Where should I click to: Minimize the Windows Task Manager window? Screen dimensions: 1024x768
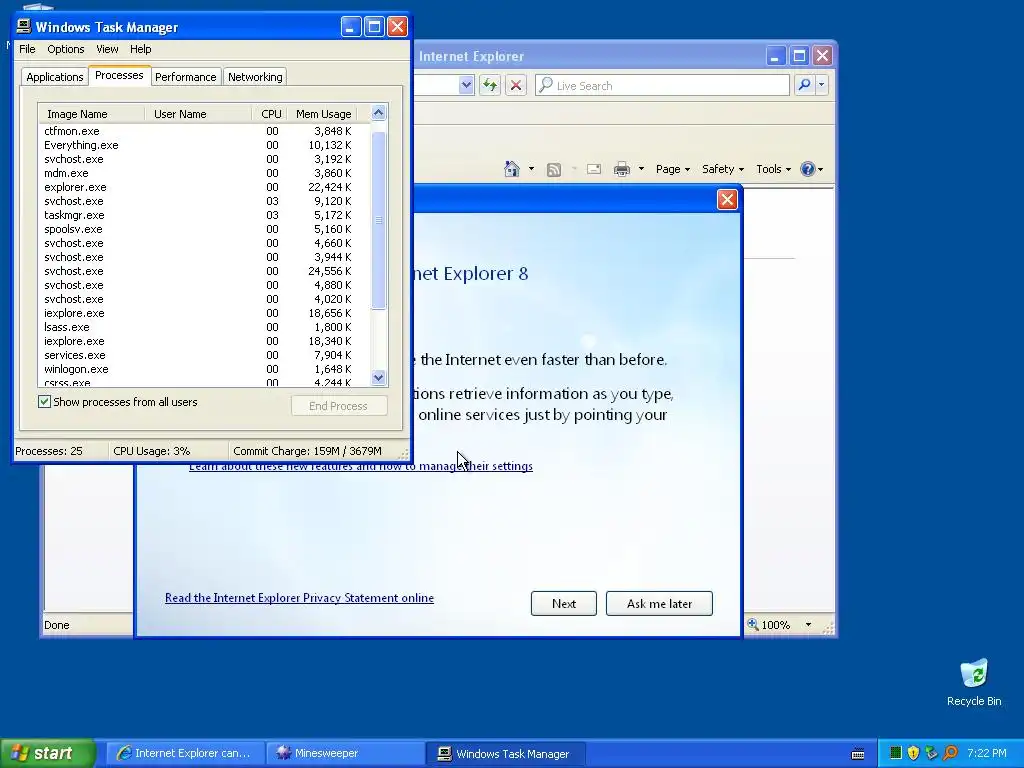coord(351,27)
